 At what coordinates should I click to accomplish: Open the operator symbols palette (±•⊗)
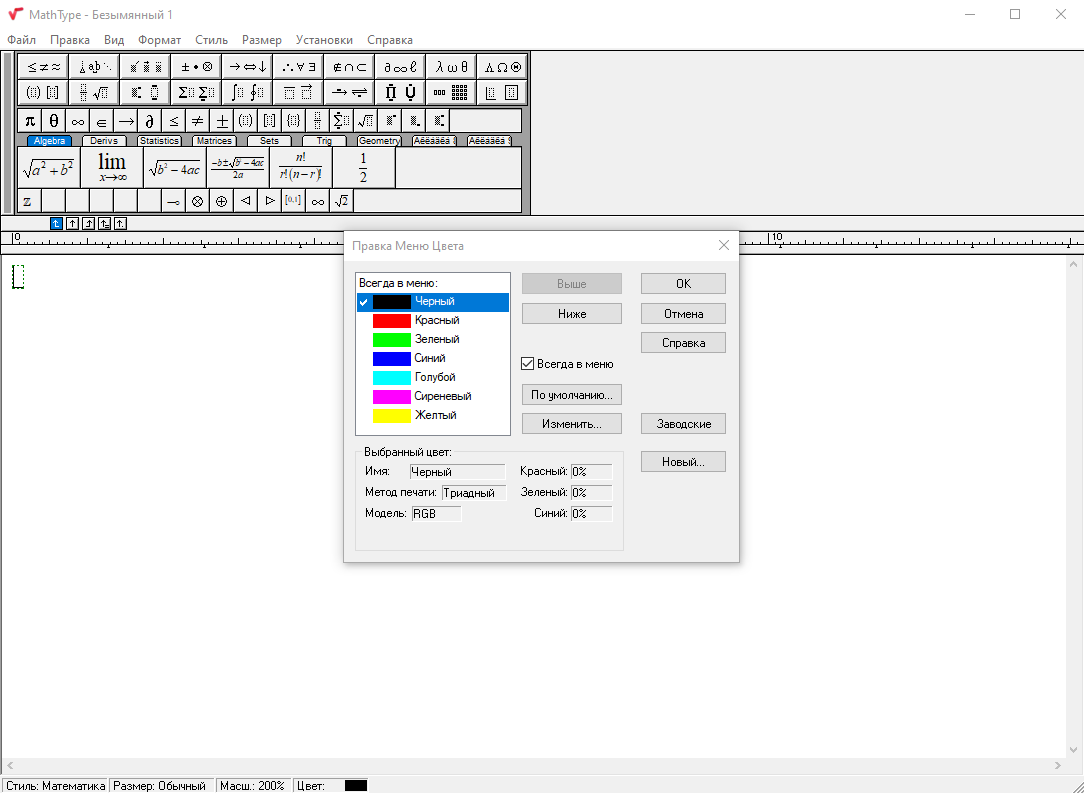point(196,67)
